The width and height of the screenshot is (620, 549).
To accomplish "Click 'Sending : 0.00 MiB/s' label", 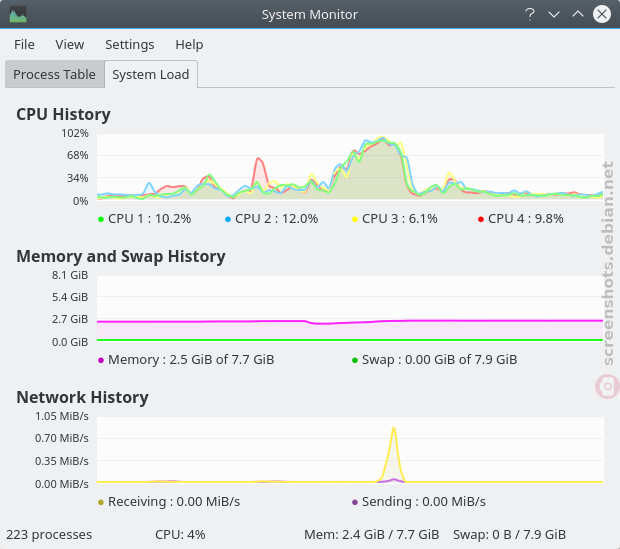I will point(424,502).
